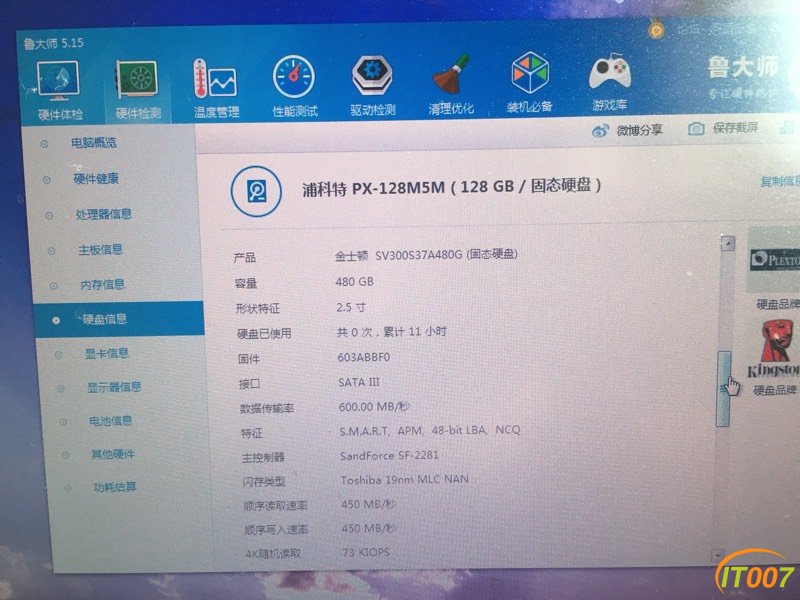Open 温度管理 temperature management icon

(215, 79)
